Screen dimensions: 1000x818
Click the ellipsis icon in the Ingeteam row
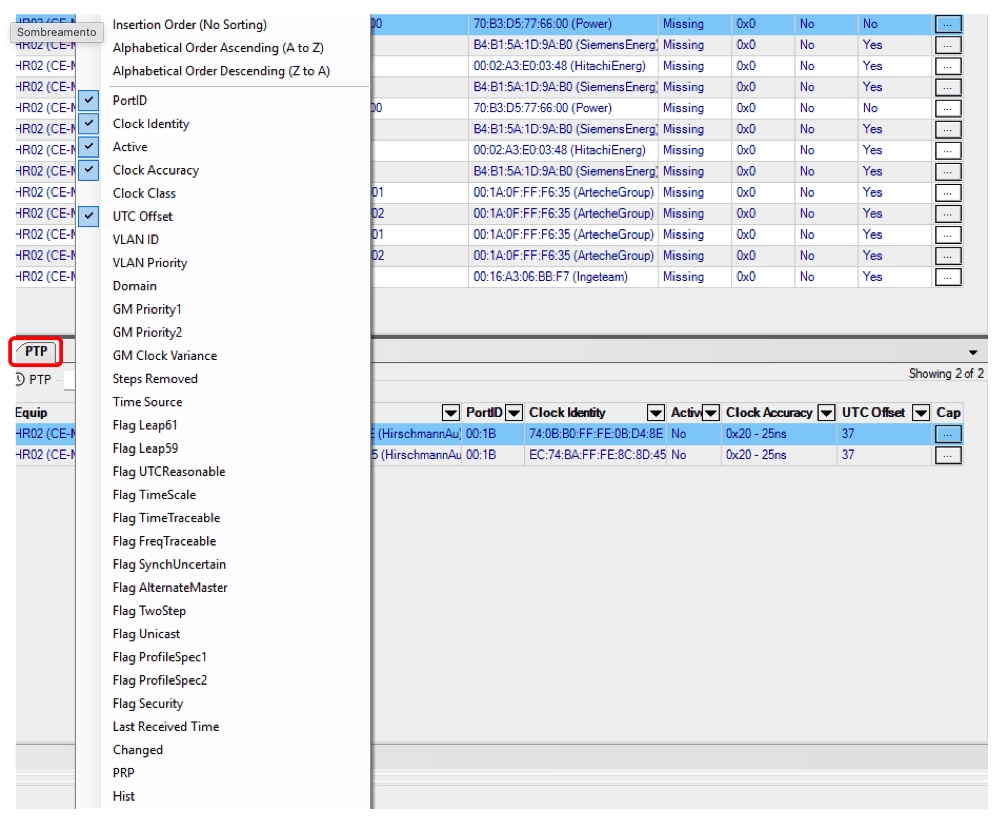(947, 277)
